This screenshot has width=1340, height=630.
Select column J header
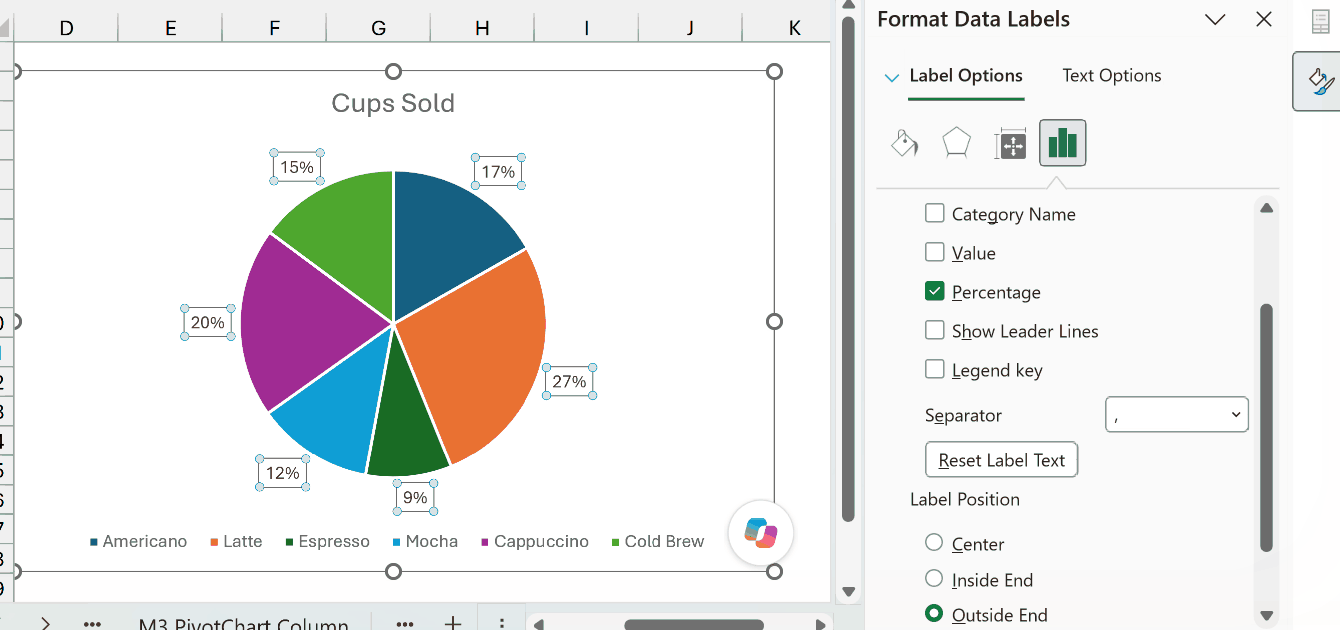coord(691,28)
